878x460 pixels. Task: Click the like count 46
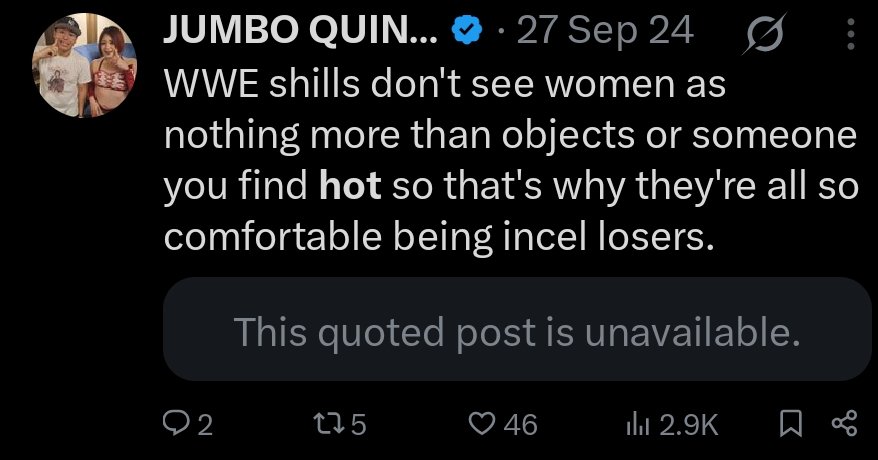point(520,425)
